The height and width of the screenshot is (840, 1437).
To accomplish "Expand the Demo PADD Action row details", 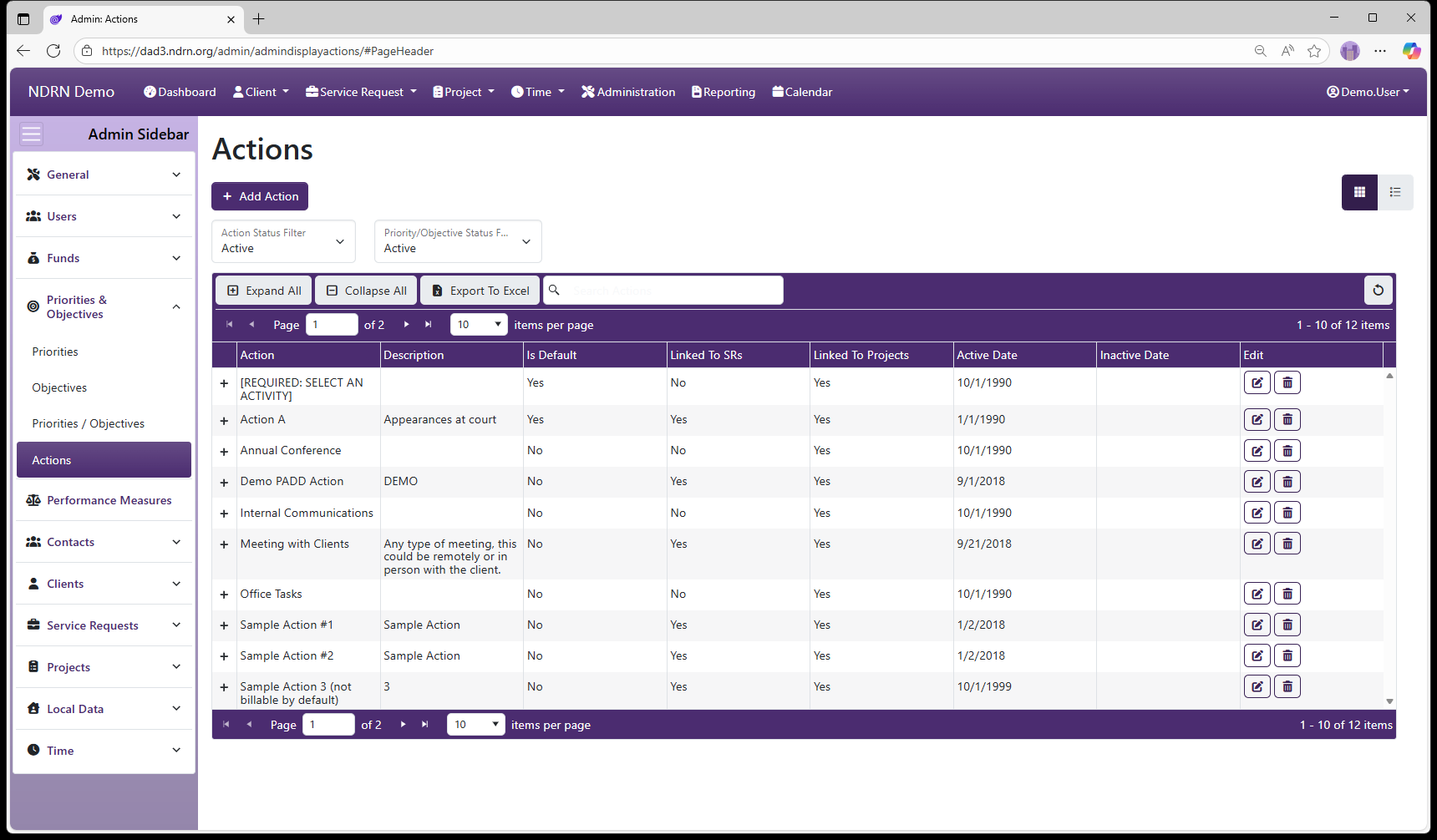I will (224, 483).
